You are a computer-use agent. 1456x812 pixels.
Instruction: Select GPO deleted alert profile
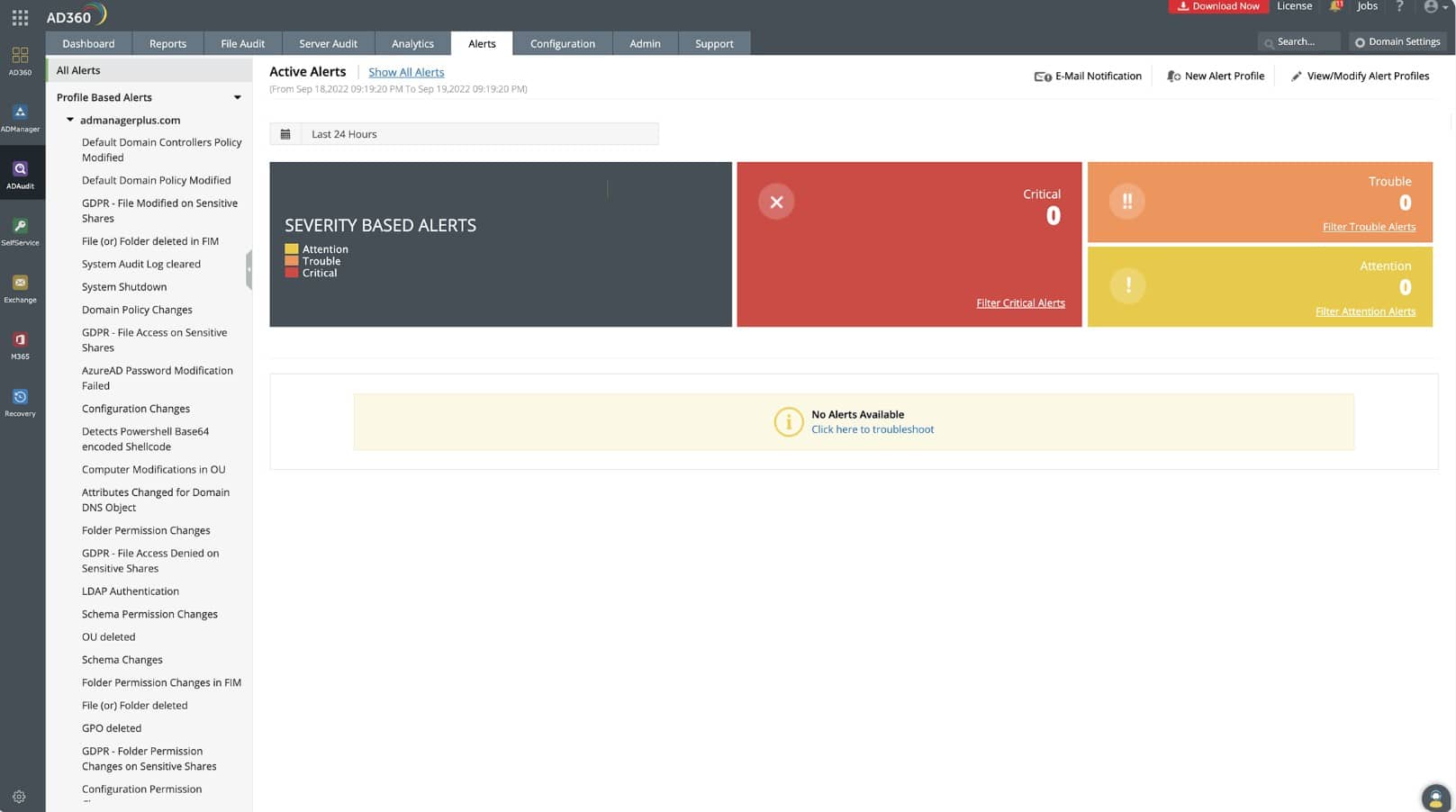pyautogui.click(x=112, y=728)
